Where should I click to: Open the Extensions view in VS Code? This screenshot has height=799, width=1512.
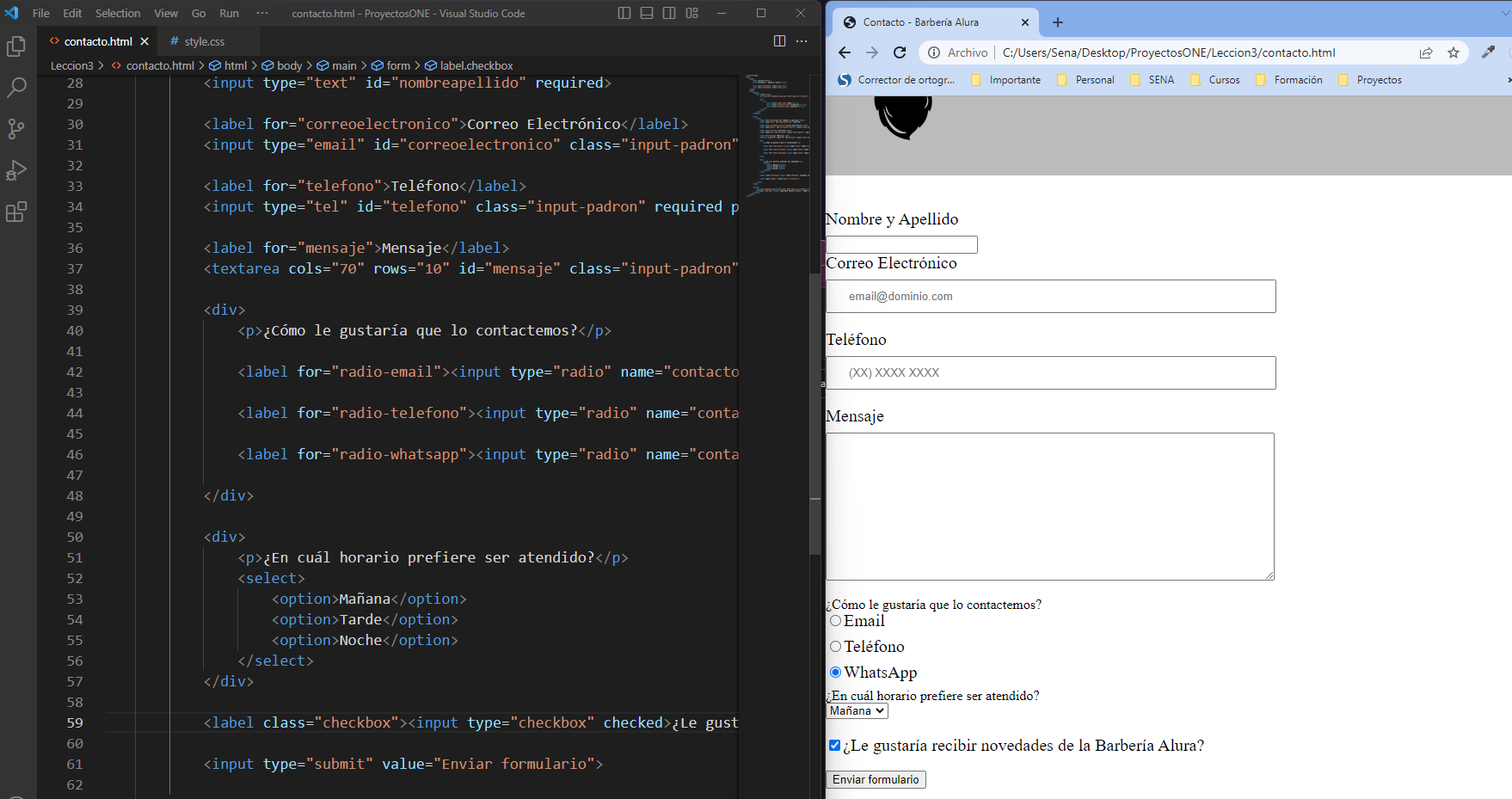(16, 212)
